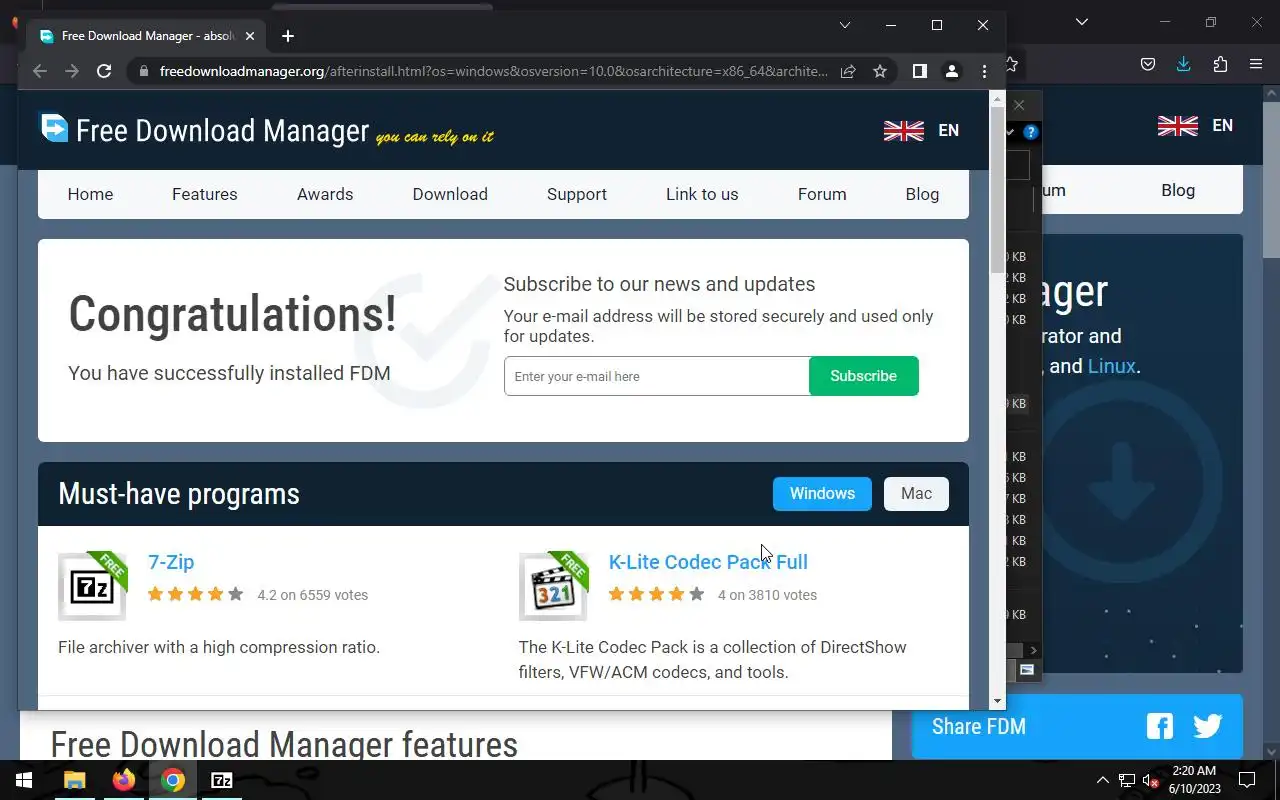
Task: Open the Download nav item
Action: pyautogui.click(x=450, y=194)
